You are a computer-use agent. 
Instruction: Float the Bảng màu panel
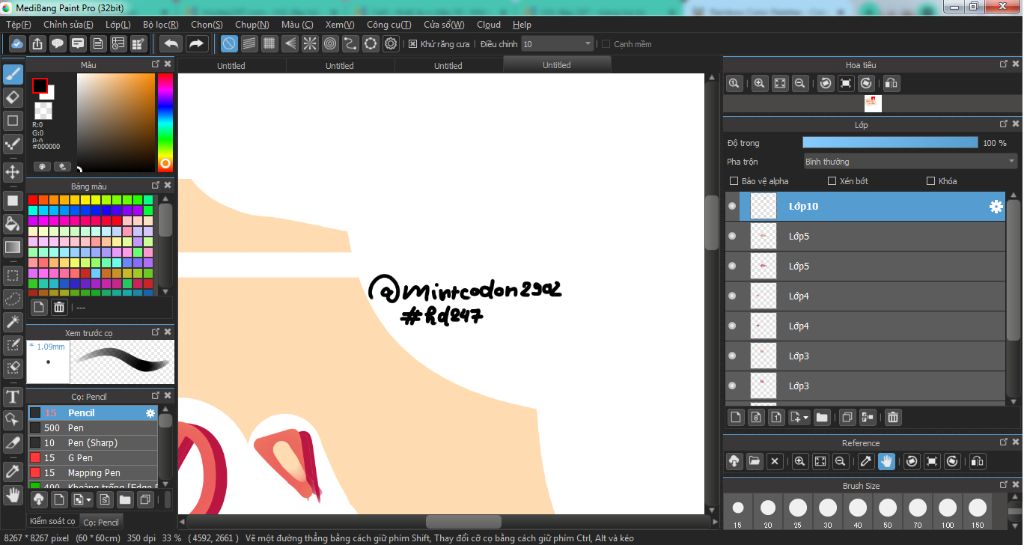point(155,185)
